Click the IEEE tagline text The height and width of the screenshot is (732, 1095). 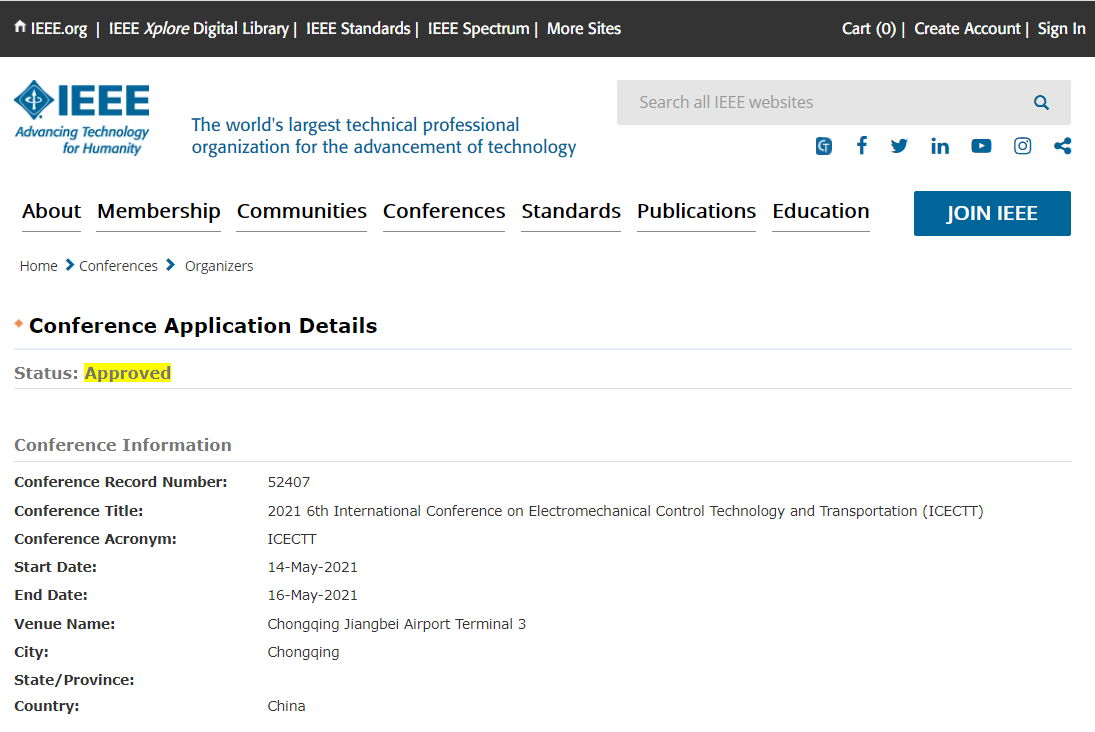pyautogui.click(x=383, y=136)
